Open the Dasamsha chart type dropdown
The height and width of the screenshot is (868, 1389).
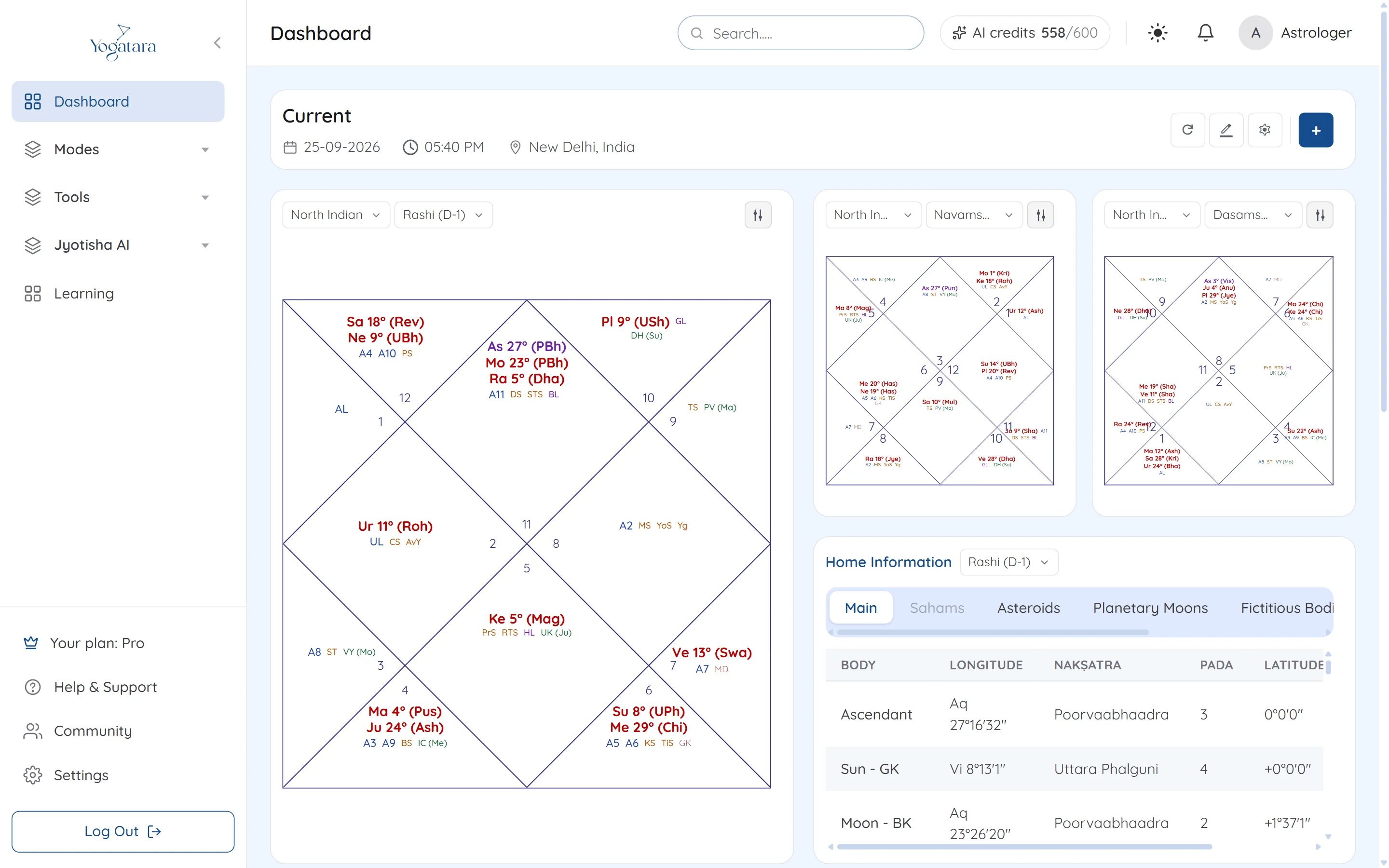click(x=1253, y=215)
